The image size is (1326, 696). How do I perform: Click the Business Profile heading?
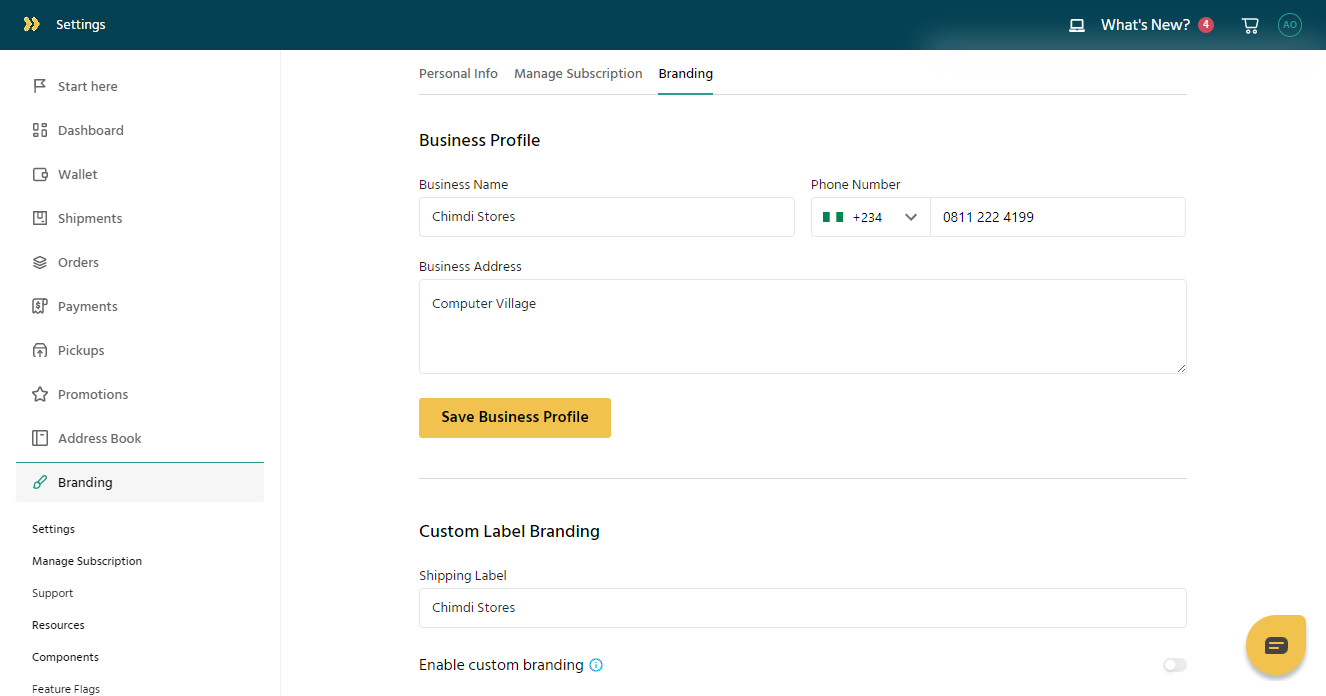(480, 140)
